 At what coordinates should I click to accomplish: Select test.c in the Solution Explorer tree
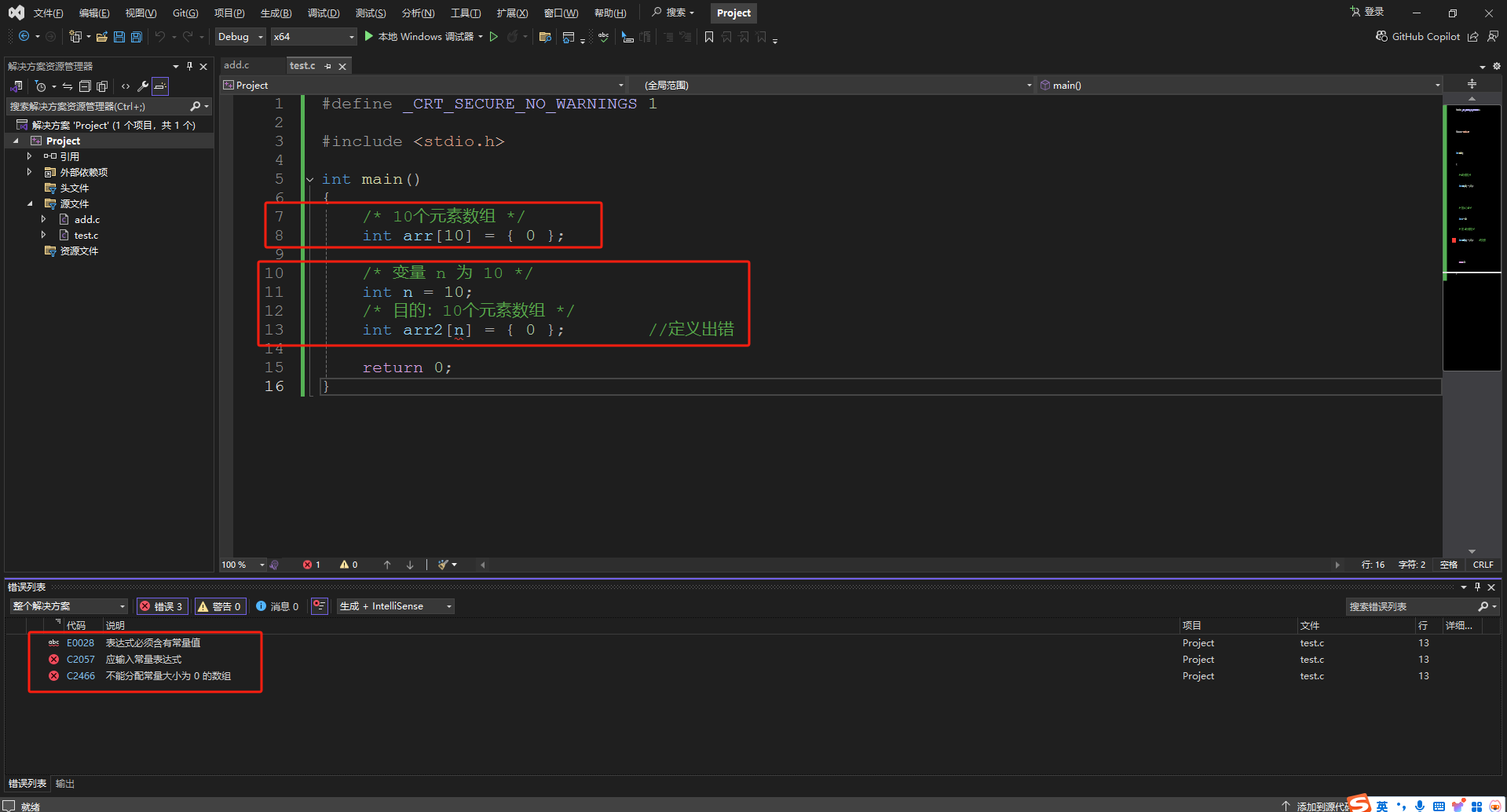86,236
